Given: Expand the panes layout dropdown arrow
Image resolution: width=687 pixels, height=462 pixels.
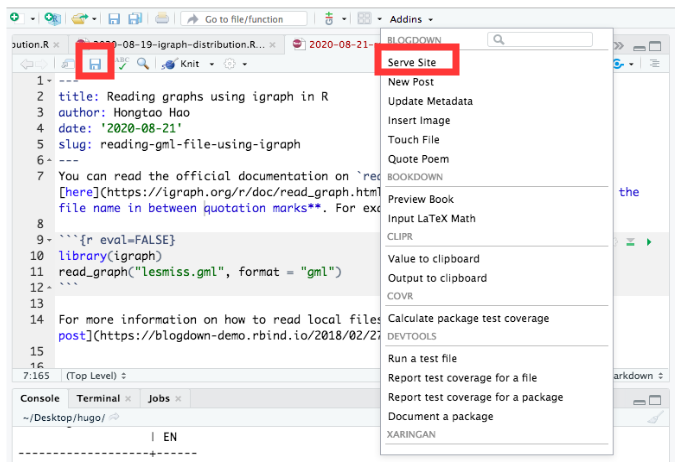Looking at the screenshot, I should click(x=379, y=19).
